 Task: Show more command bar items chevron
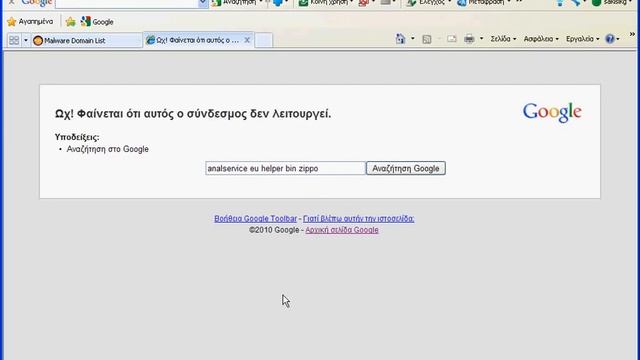[x=632, y=34]
